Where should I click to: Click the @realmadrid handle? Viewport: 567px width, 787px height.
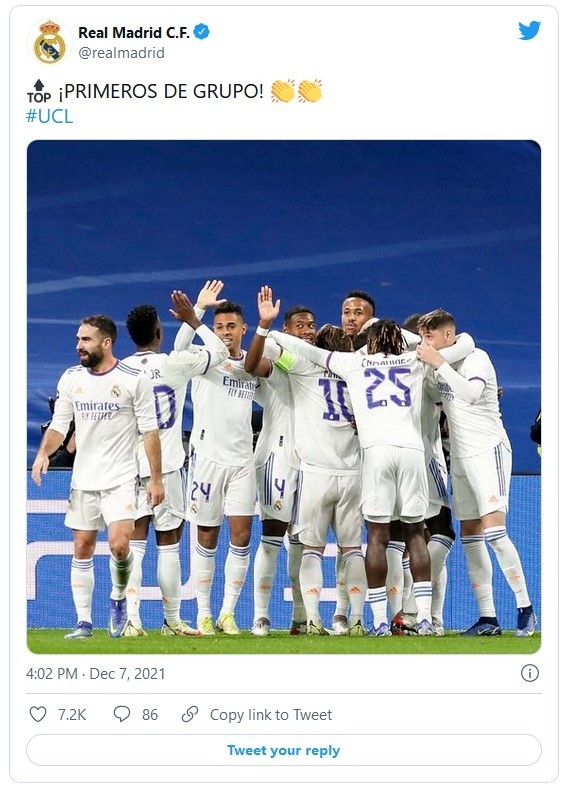pos(121,53)
